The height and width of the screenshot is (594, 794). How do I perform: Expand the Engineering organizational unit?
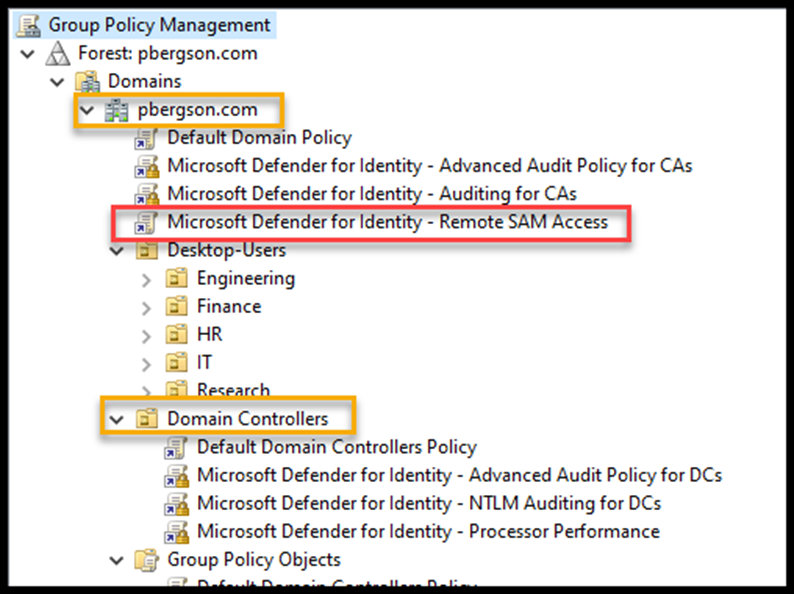click(x=147, y=279)
